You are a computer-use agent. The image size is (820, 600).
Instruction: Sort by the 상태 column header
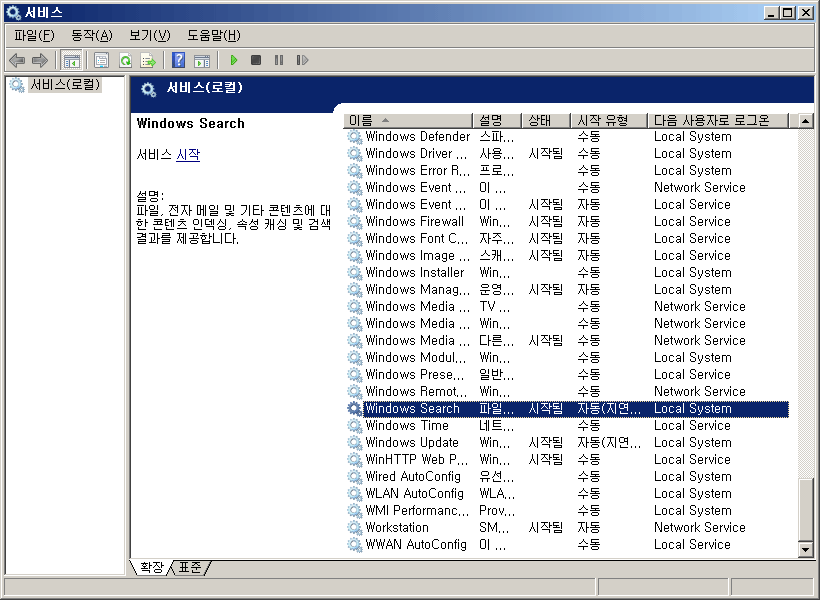(x=545, y=120)
